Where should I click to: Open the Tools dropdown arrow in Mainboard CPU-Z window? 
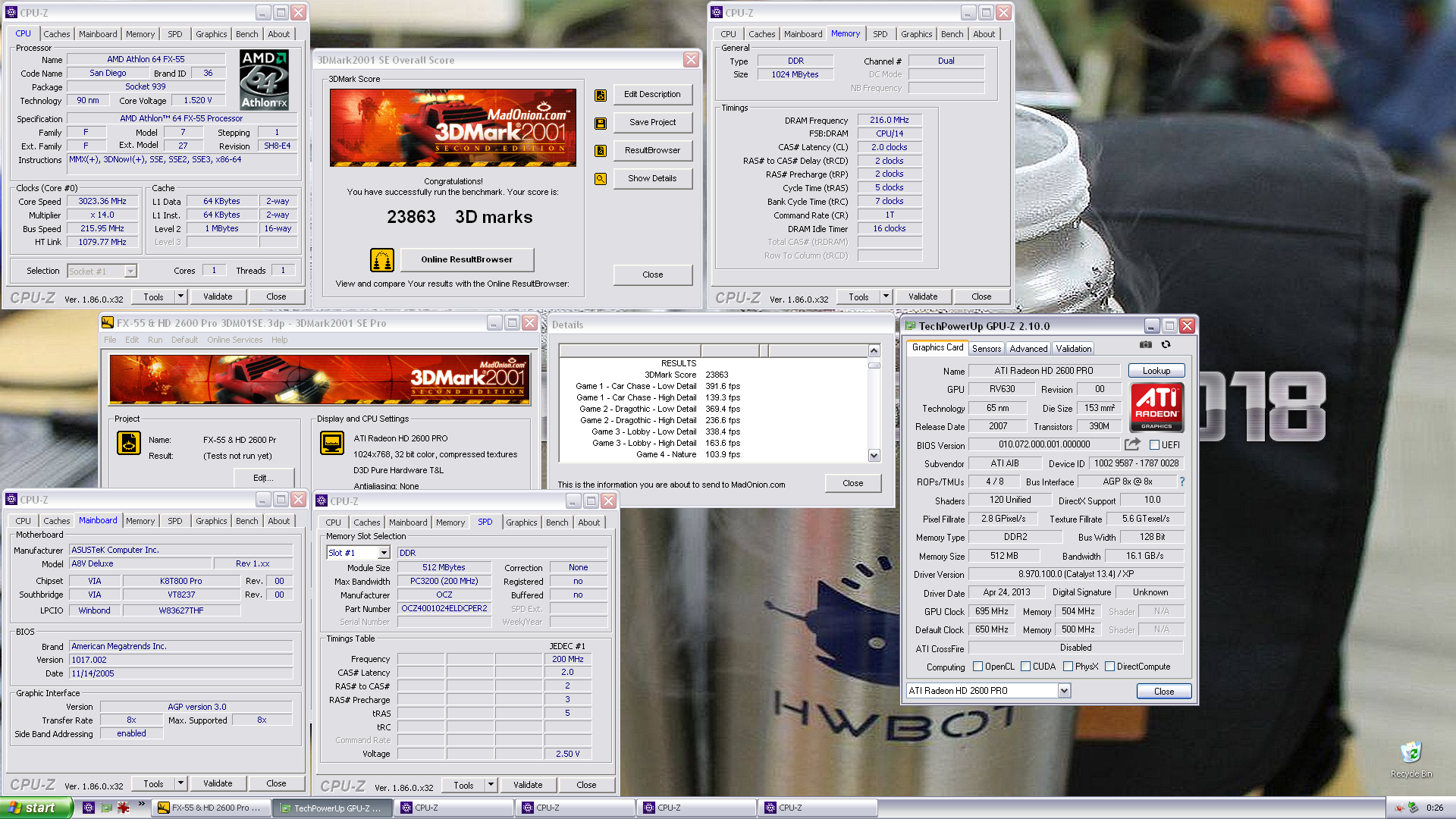point(180,783)
